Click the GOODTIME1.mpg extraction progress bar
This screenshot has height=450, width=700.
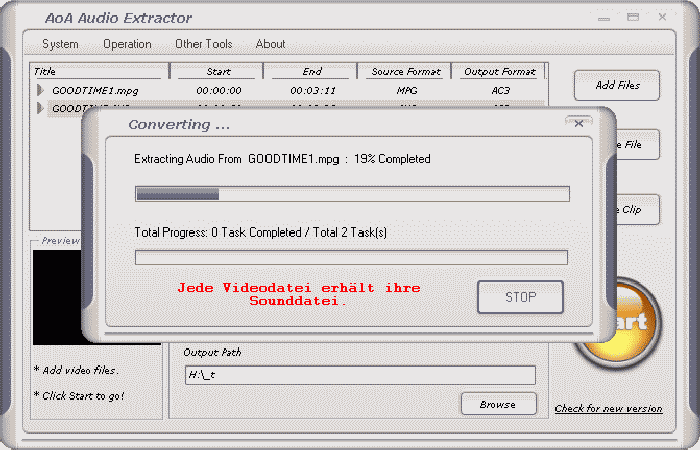tap(352, 194)
